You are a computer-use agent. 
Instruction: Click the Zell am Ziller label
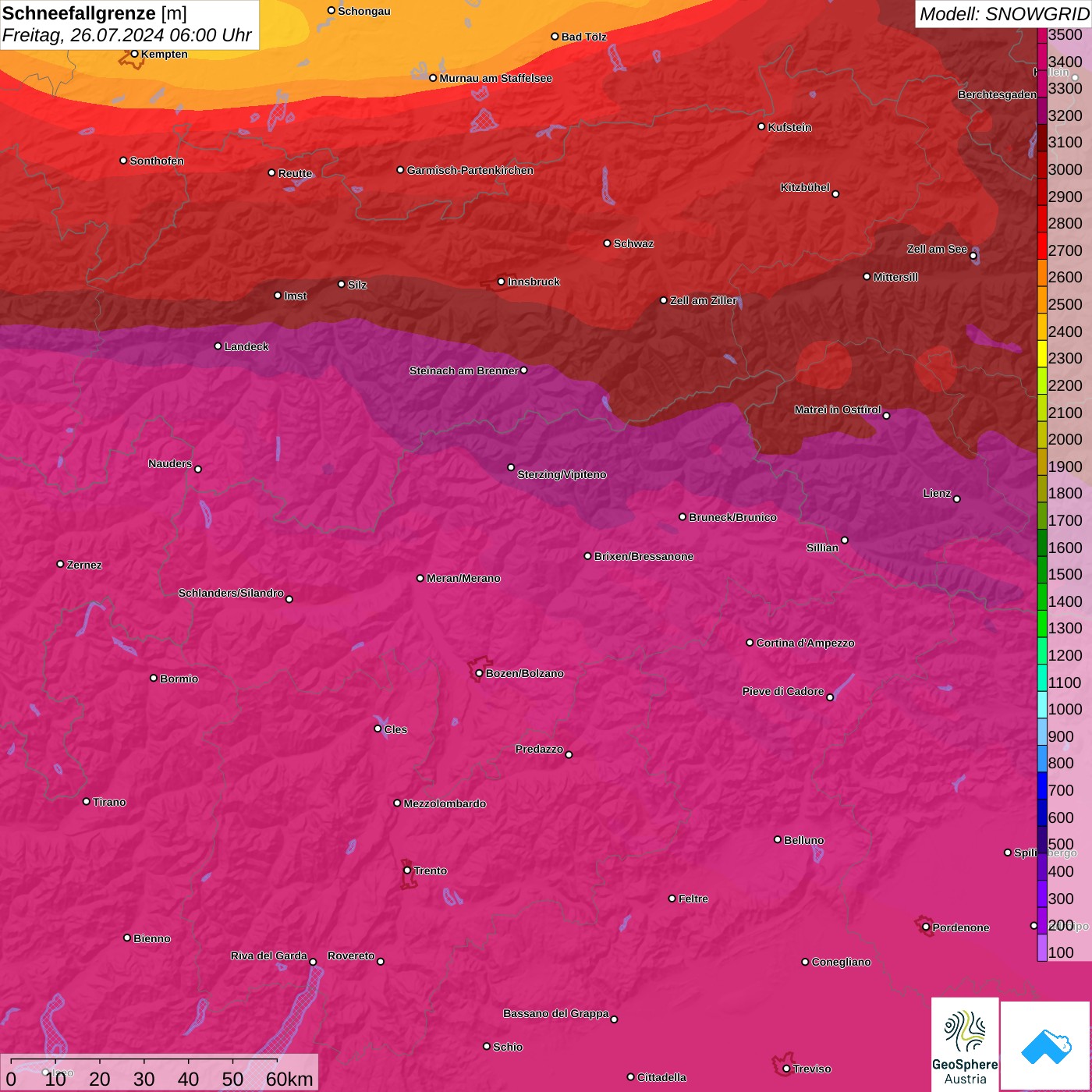point(703,300)
